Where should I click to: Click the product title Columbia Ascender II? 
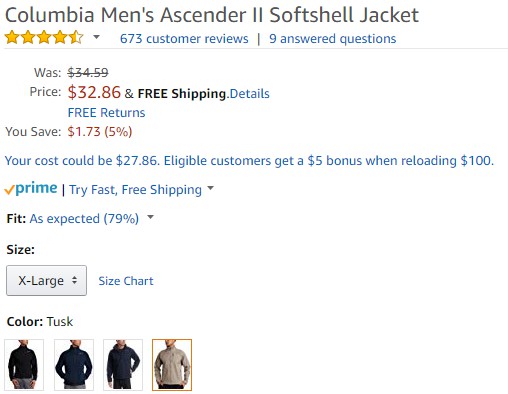tap(212, 15)
